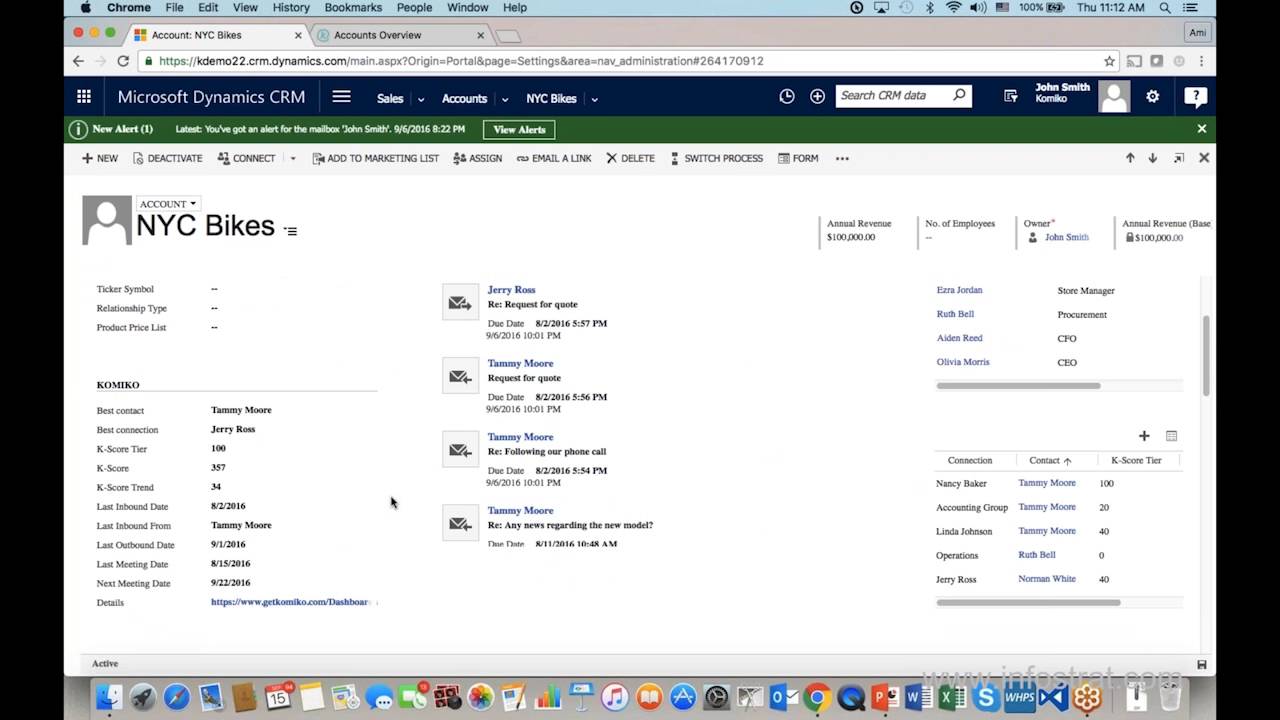Open Jerry Ross activity link
1280x720 pixels.
pos(511,290)
